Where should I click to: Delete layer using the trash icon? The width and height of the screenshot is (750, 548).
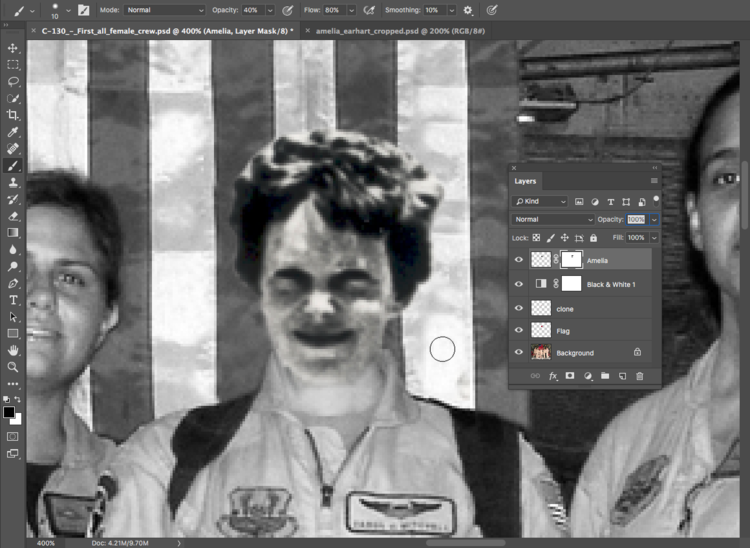(640, 376)
